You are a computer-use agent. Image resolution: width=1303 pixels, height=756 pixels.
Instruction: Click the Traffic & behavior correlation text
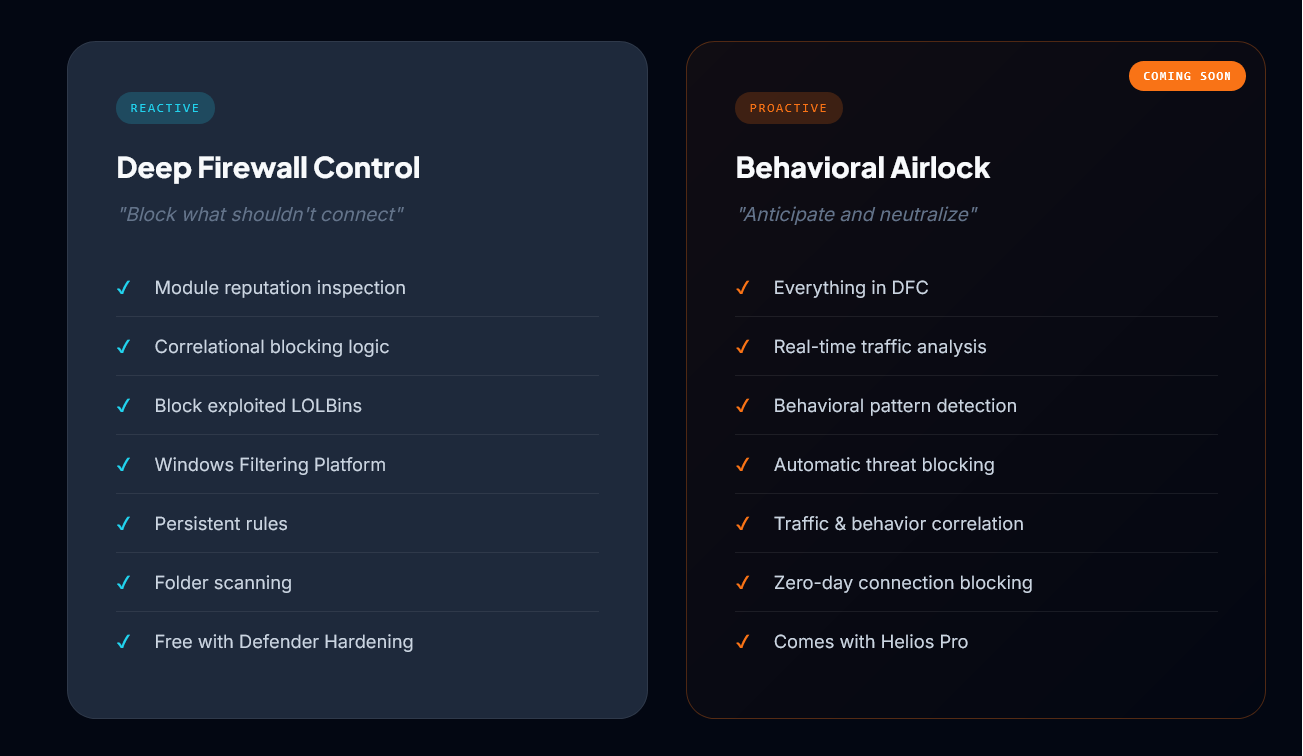[898, 524]
